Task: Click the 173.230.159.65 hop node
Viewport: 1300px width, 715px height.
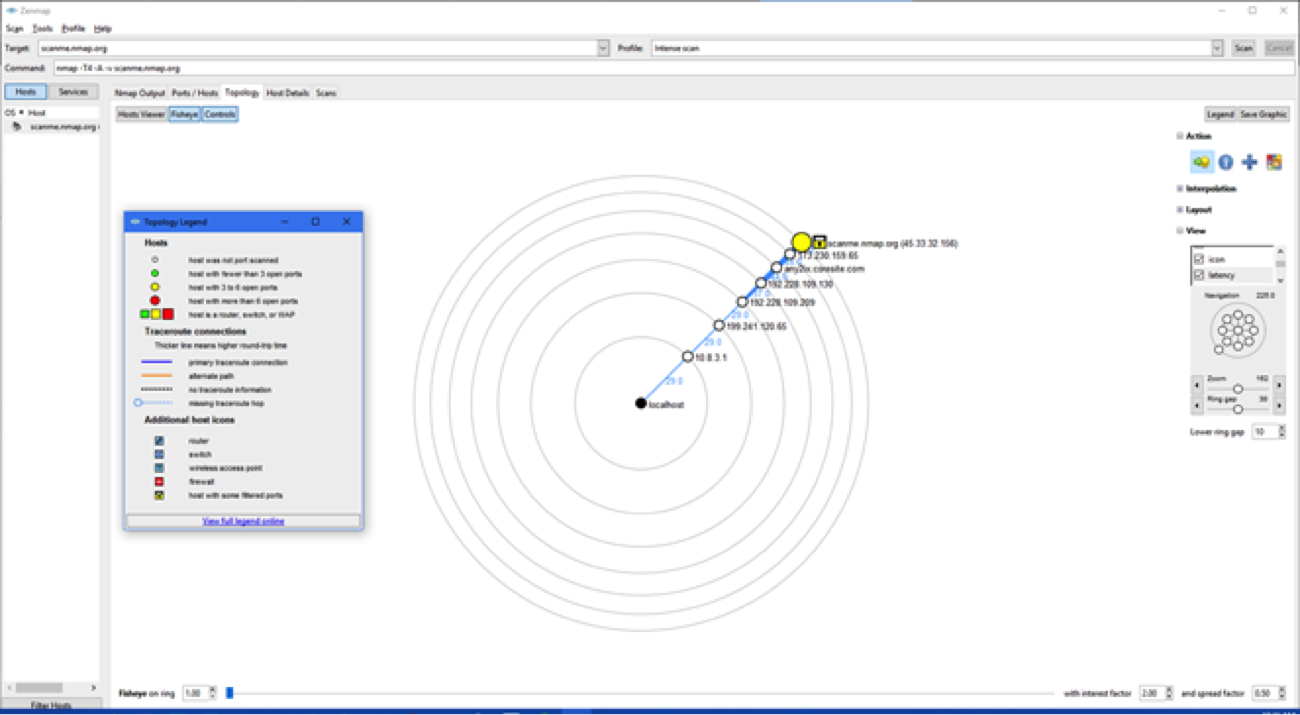Action: 789,254
